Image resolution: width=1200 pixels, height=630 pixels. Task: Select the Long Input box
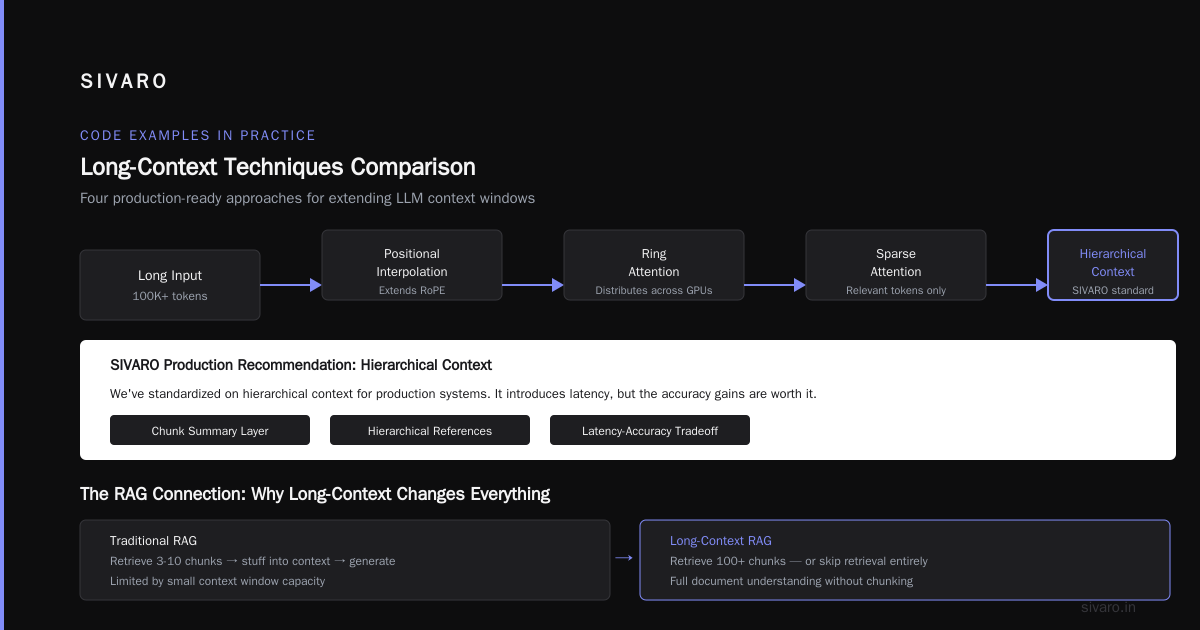point(170,285)
